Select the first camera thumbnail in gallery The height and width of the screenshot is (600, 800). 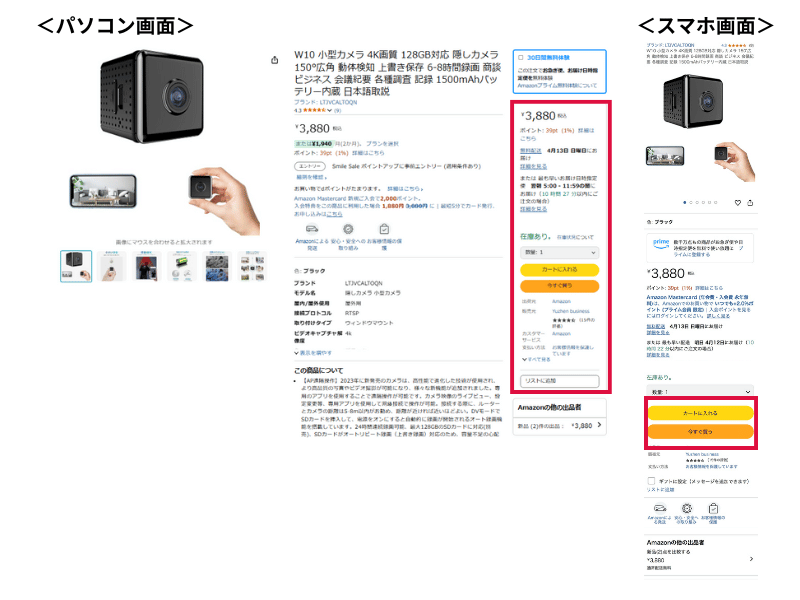pos(76,266)
